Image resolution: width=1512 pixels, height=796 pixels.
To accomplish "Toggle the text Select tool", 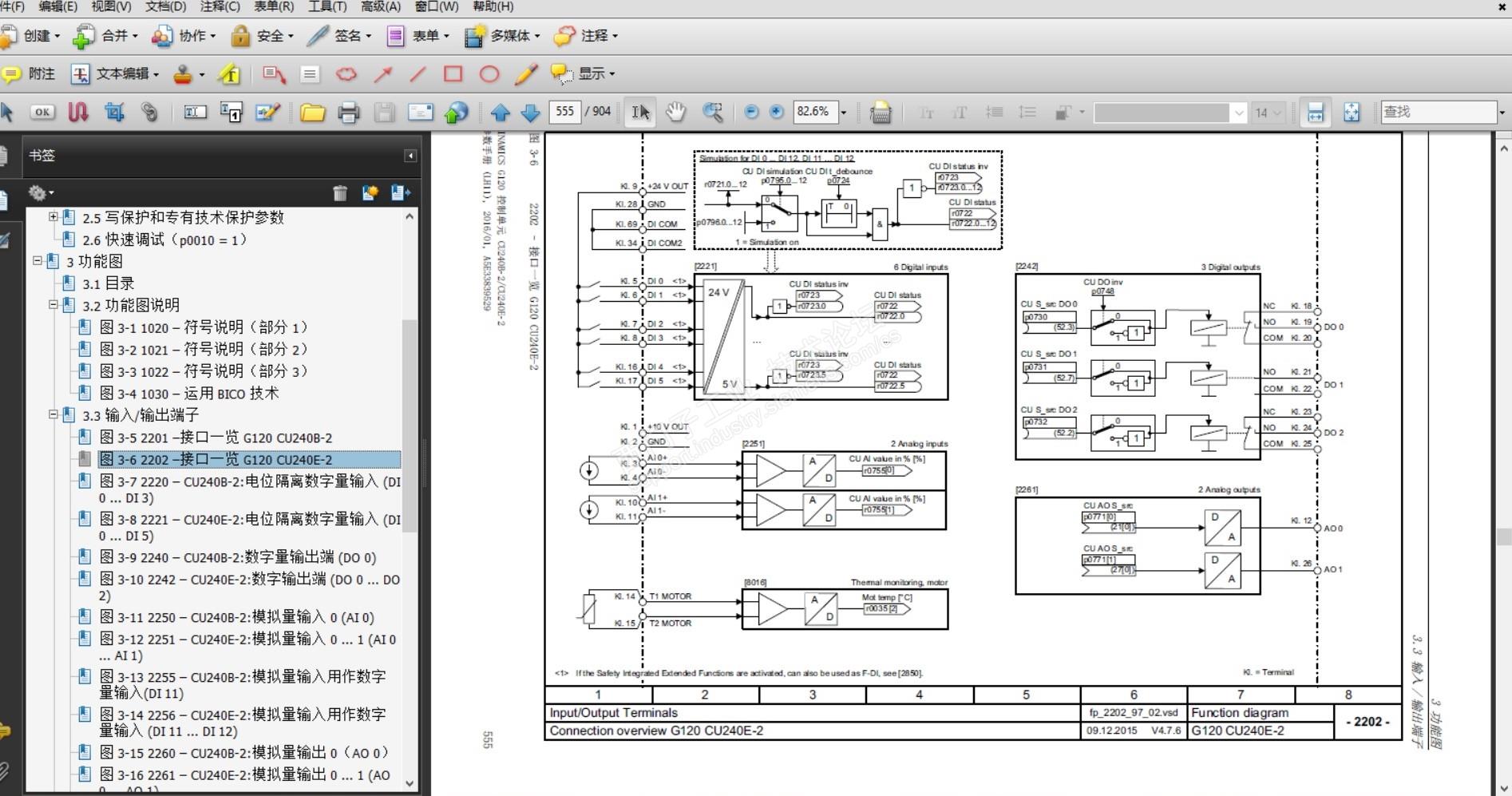I will click(x=640, y=113).
